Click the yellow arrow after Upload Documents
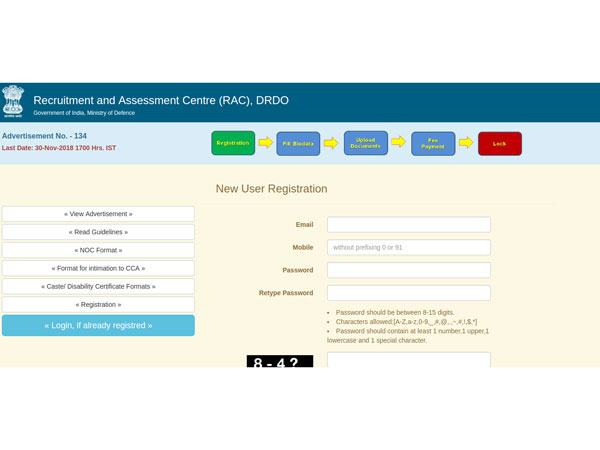Viewport: 600px width, 450px height. pos(399,142)
